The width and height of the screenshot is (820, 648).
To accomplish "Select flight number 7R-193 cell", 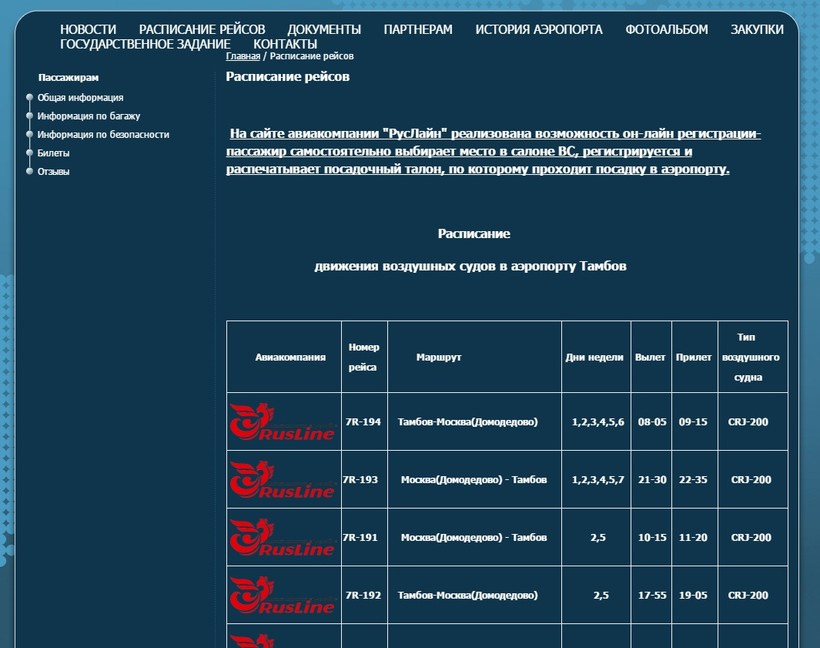I will tap(364, 480).
